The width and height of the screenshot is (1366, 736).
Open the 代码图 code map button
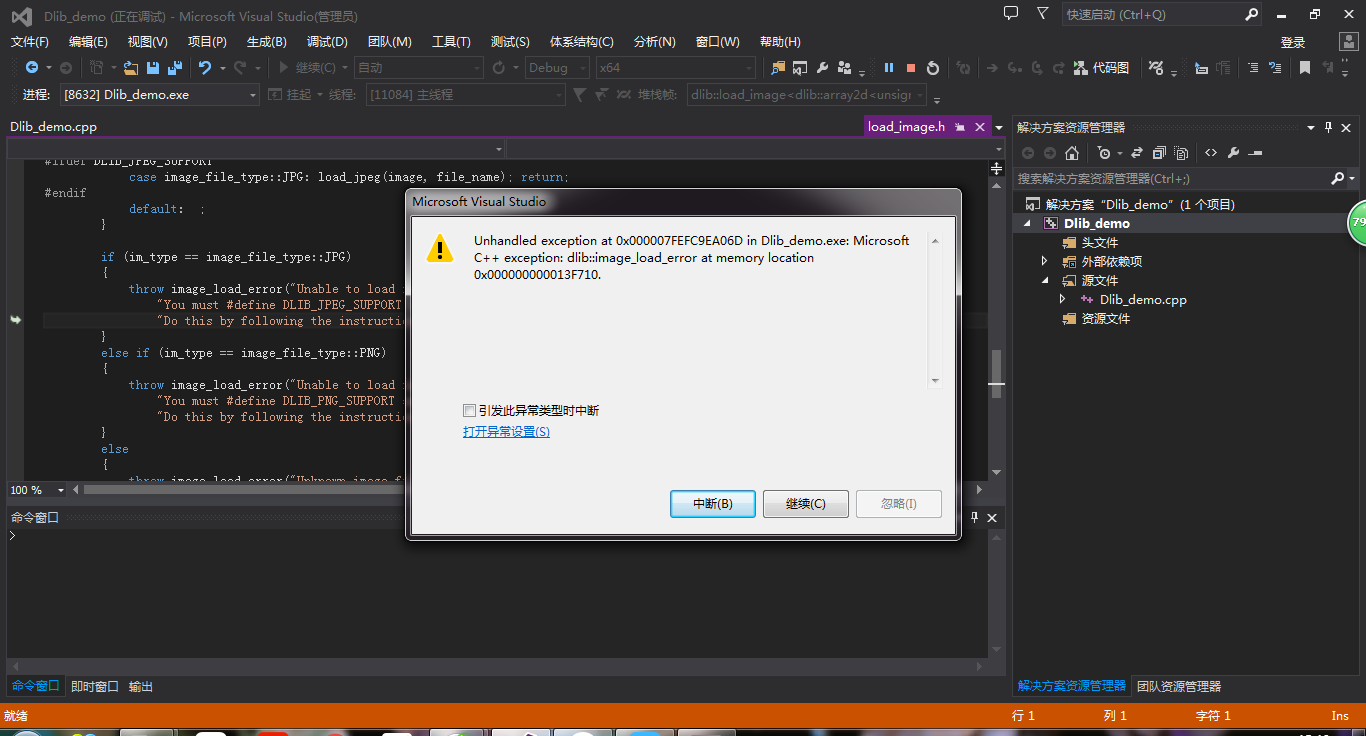click(x=1101, y=68)
